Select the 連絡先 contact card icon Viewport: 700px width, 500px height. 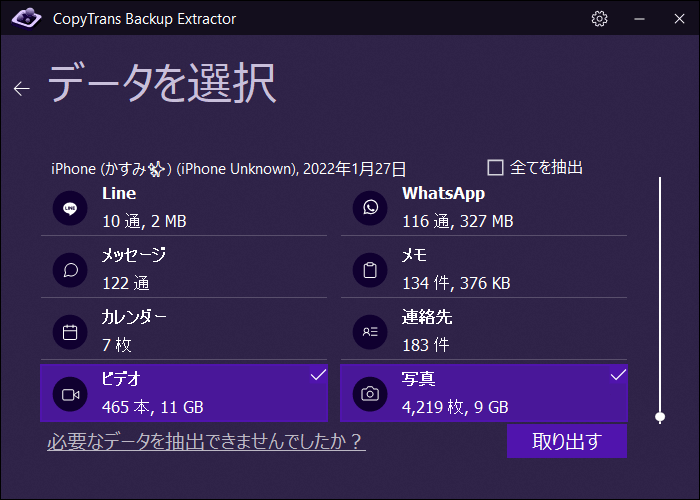(x=370, y=332)
